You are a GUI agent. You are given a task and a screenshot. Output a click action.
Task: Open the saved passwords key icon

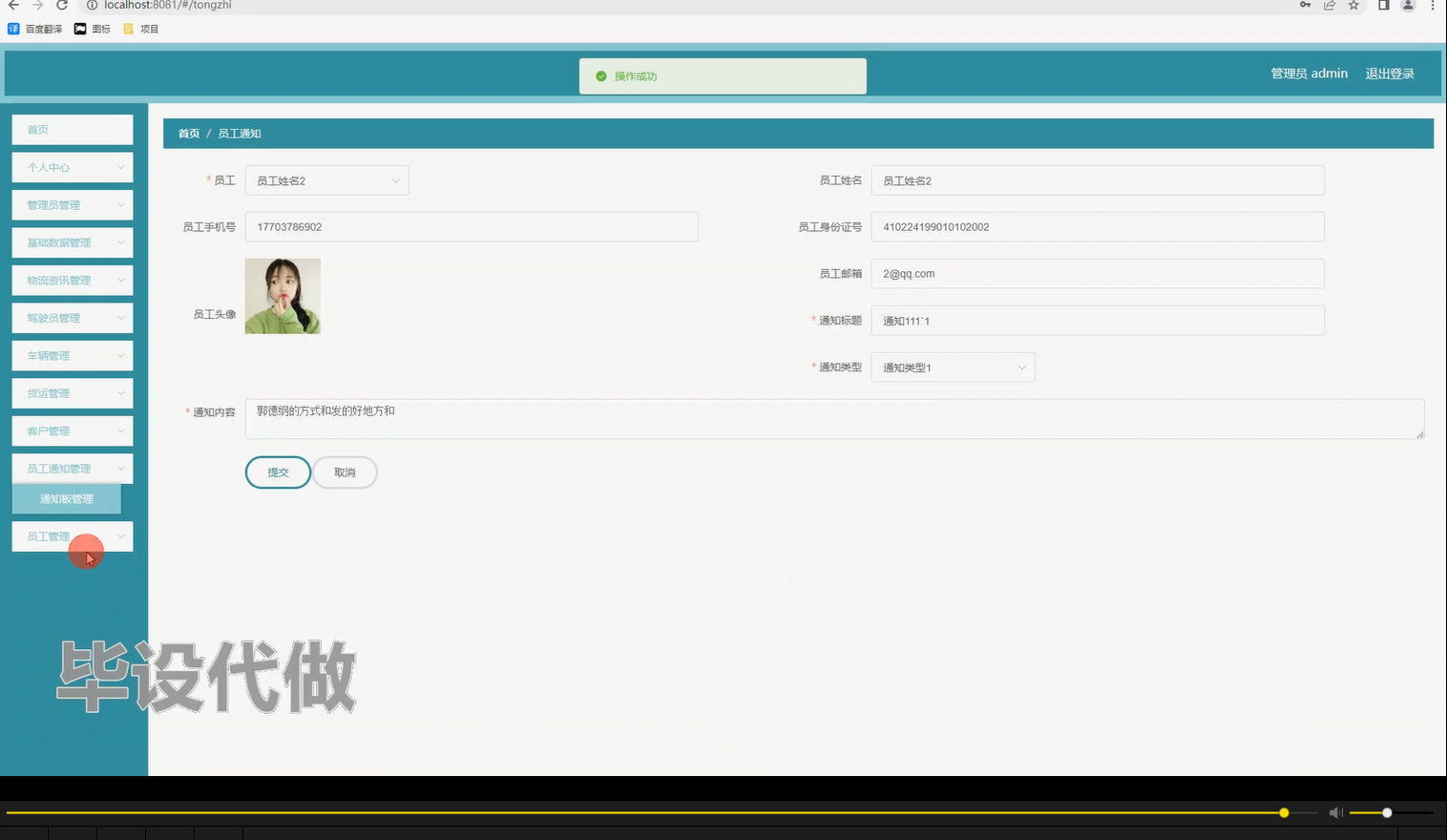click(x=1305, y=5)
